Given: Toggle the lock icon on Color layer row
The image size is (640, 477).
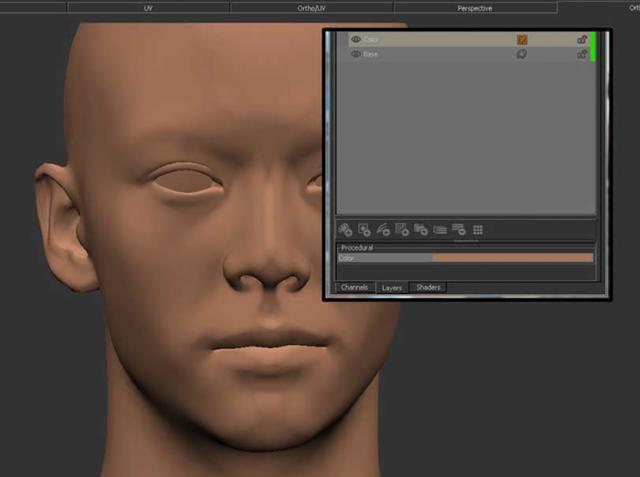Looking at the screenshot, I should (582, 39).
